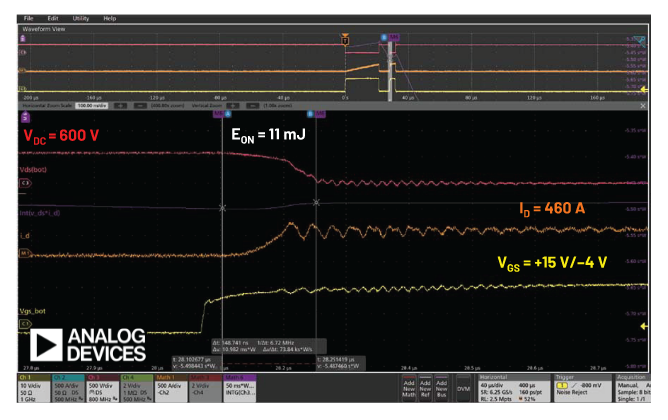Enable the DVM digital voltmeter
Screen dimensions: 668x420
coord(462,385)
